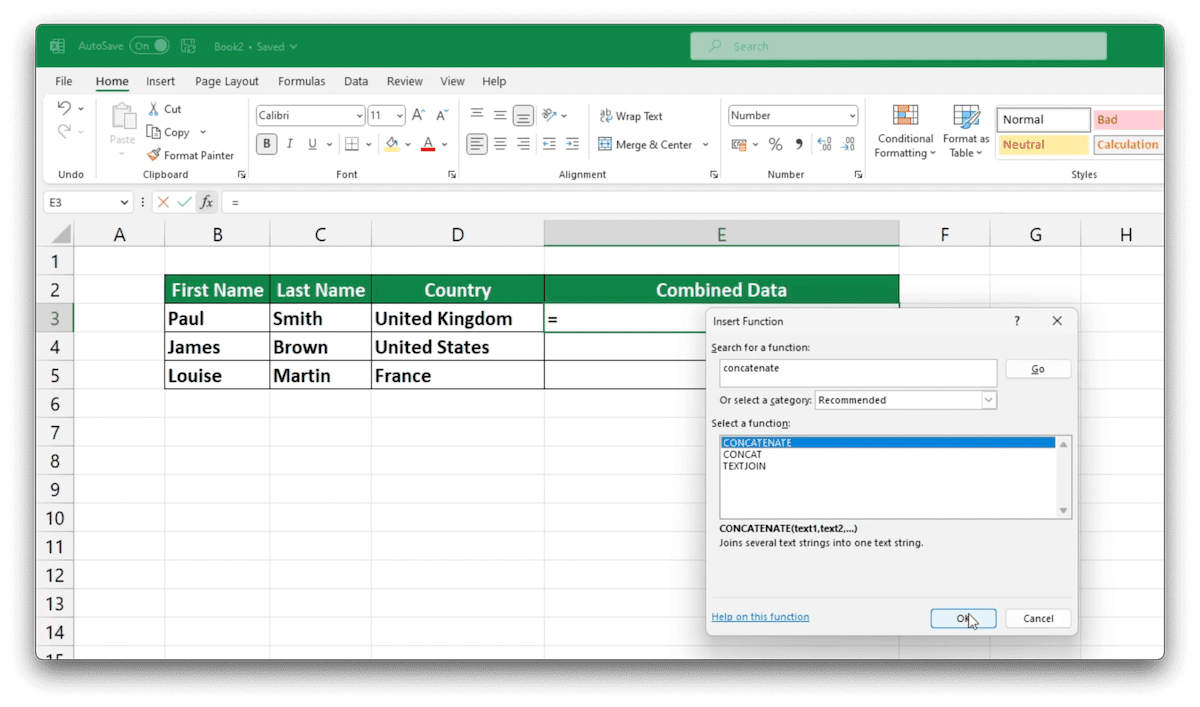Center text horizontally in the cell

pyautogui.click(x=500, y=144)
